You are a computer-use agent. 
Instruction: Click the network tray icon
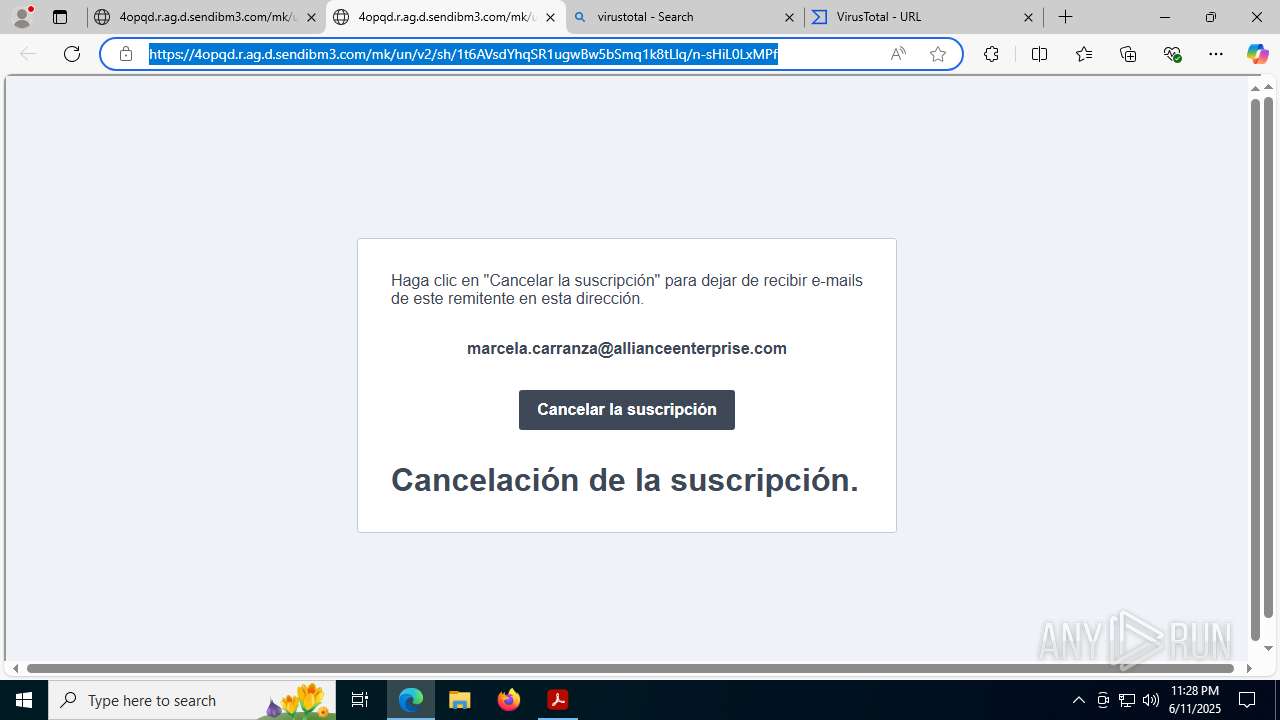point(1127,700)
